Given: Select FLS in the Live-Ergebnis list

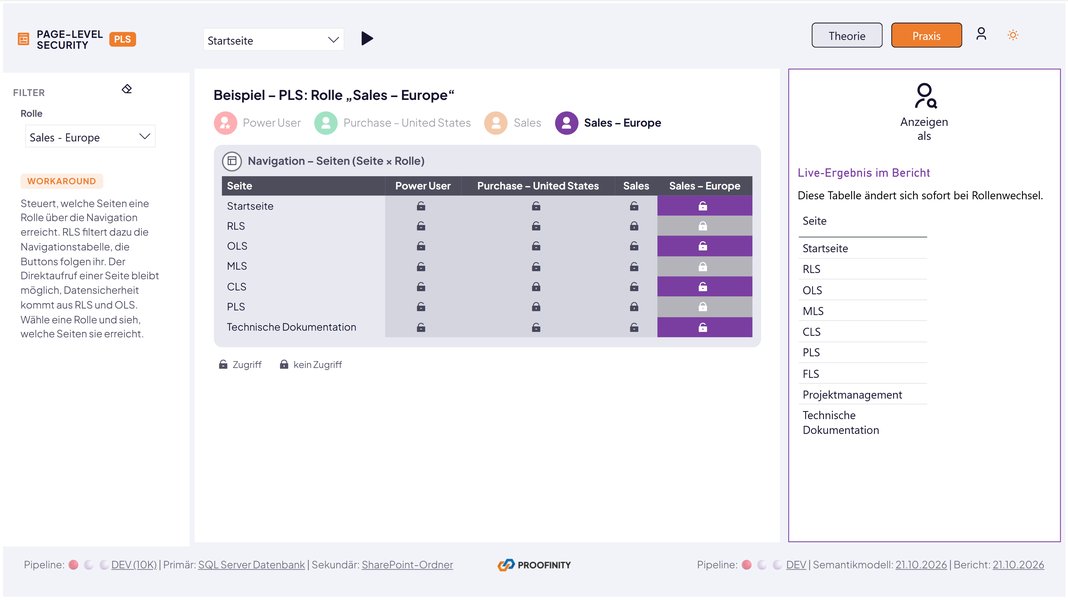Looking at the screenshot, I should [x=811, y=374].
